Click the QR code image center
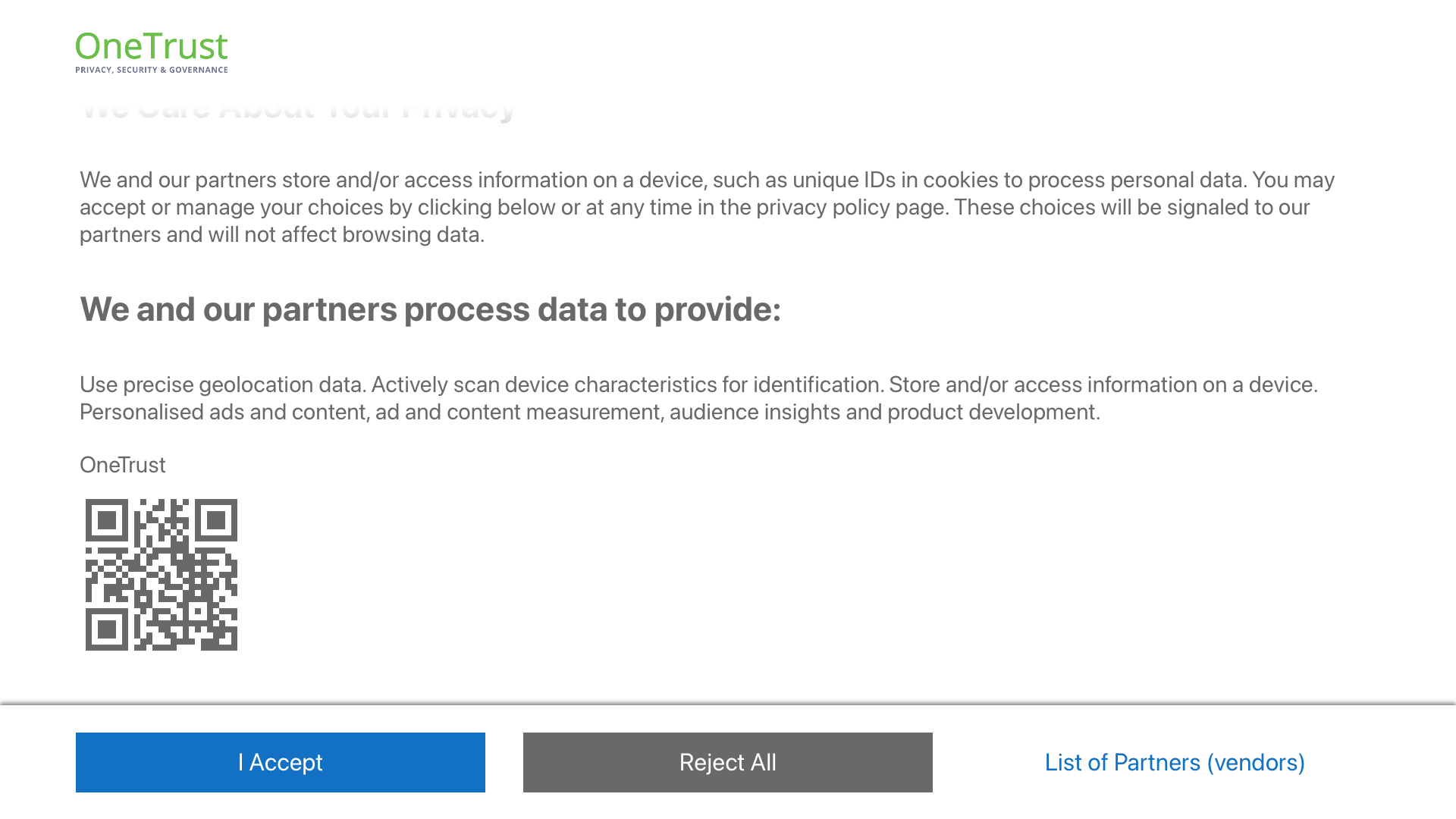Viewport: 1456px width, 819px height. coord(161,574)
